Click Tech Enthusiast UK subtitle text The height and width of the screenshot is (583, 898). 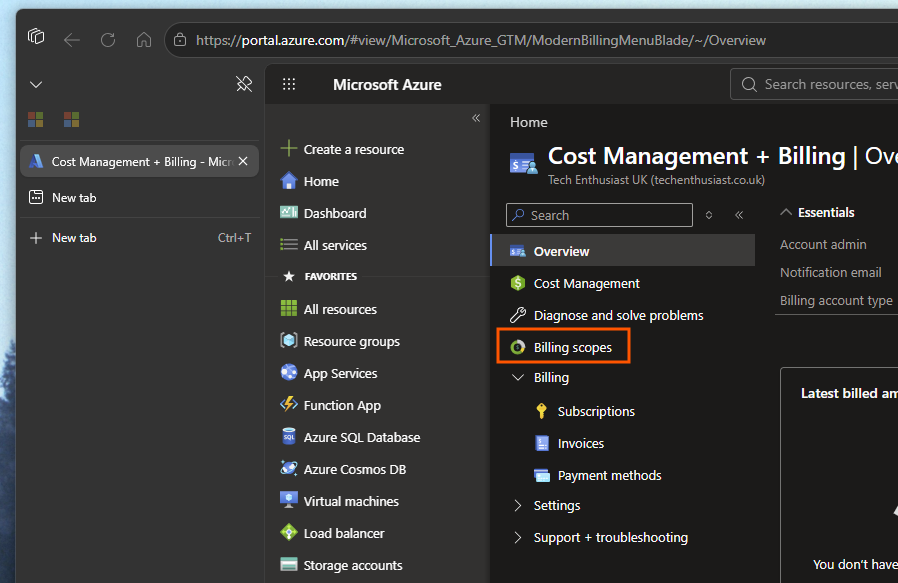[656, 180]
